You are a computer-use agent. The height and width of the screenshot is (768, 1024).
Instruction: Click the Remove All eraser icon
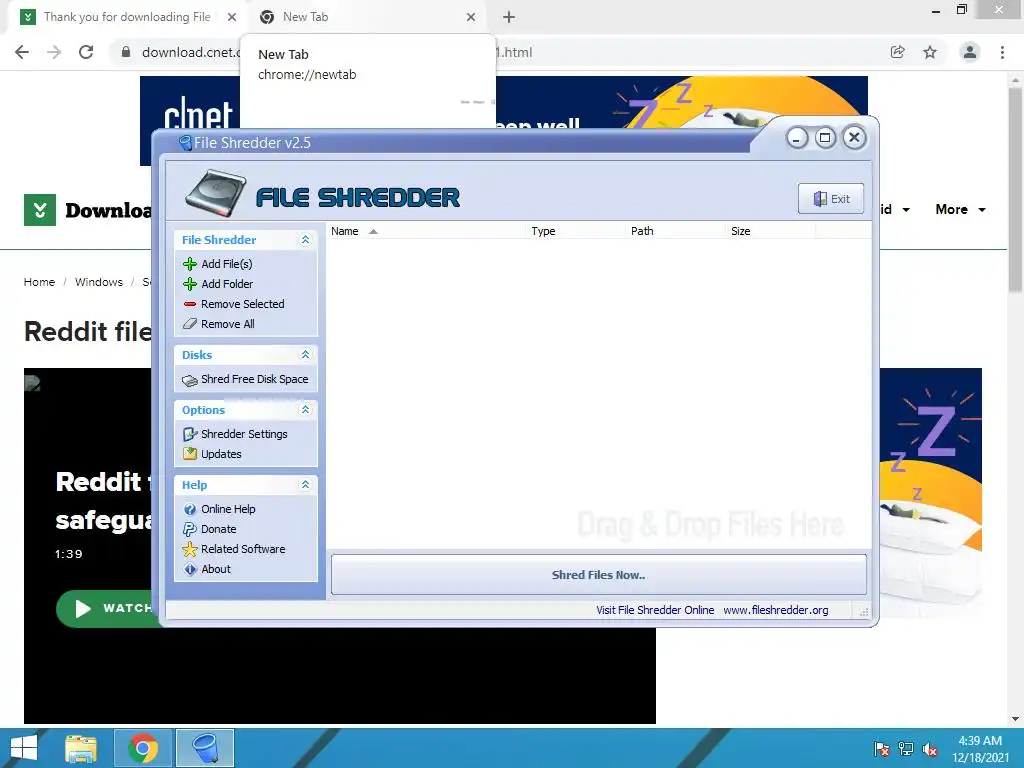190,324
